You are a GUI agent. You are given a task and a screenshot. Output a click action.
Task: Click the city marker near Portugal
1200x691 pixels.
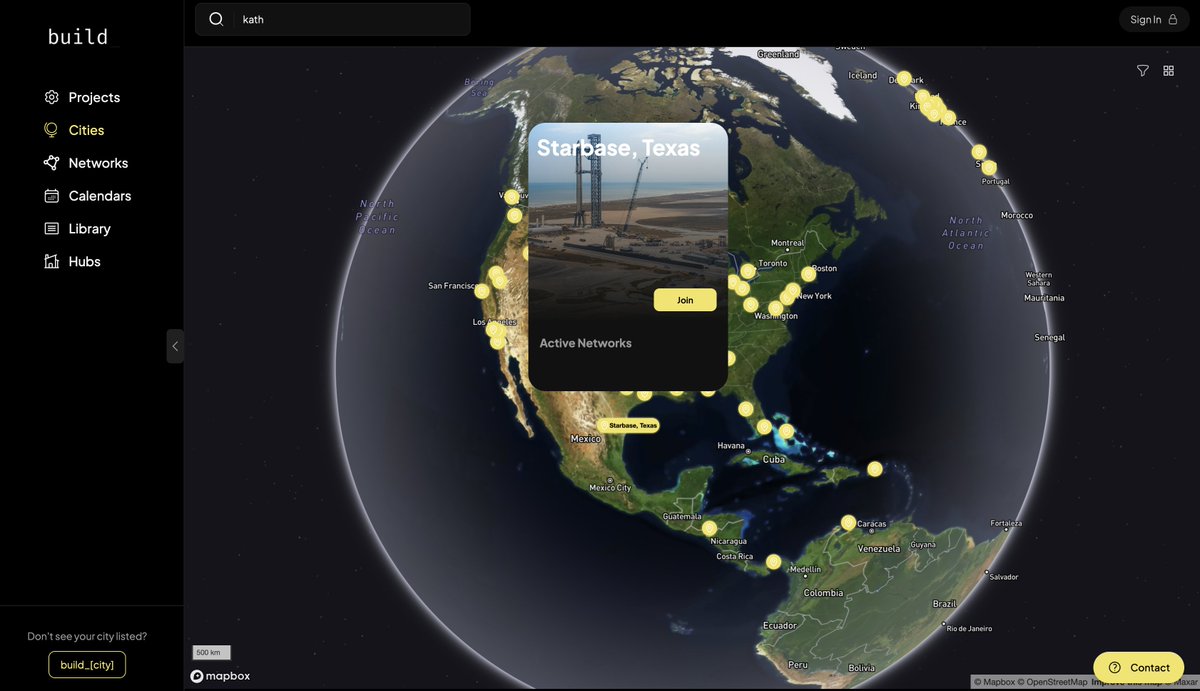coord(989,168)
